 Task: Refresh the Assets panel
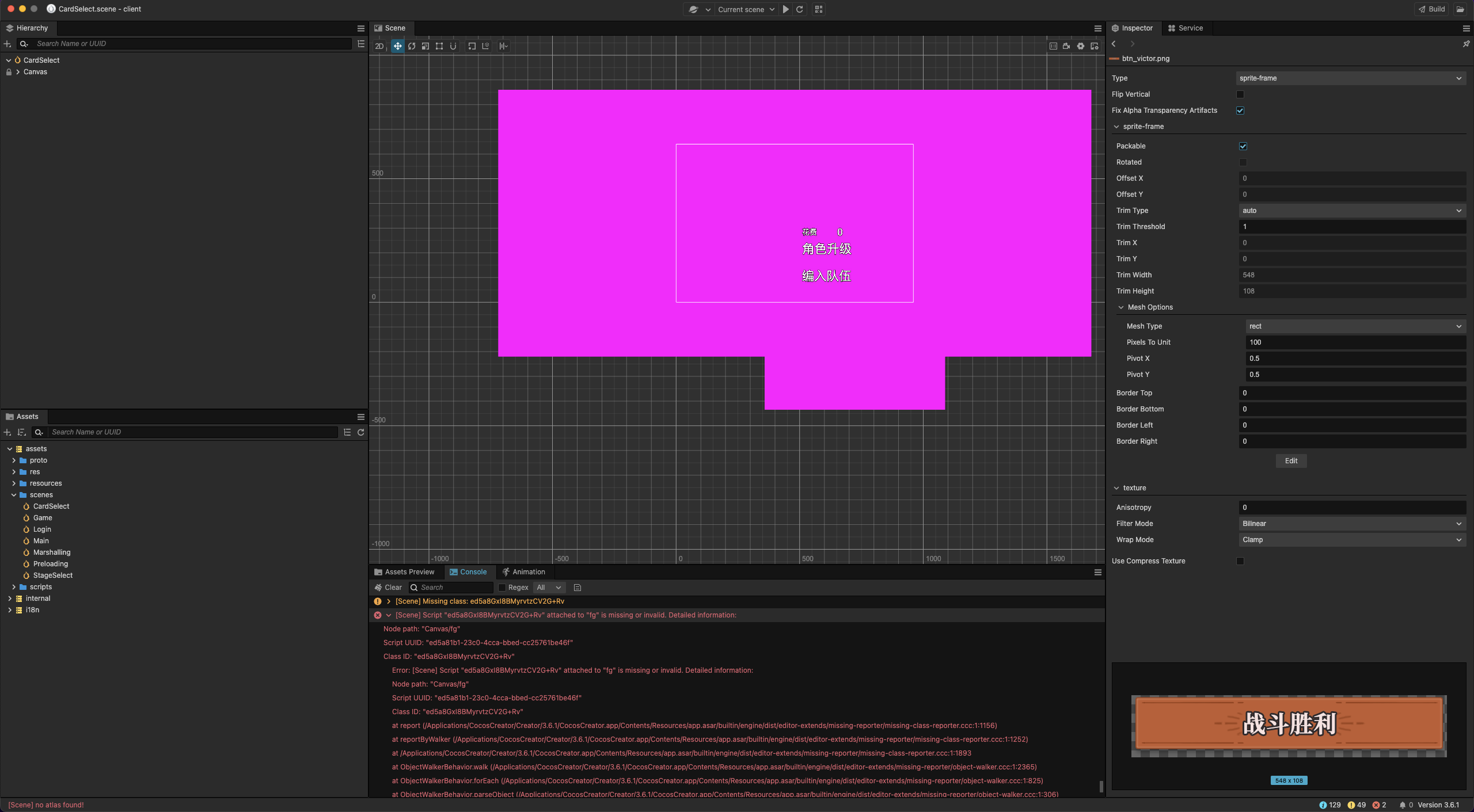tap(361, 432)
